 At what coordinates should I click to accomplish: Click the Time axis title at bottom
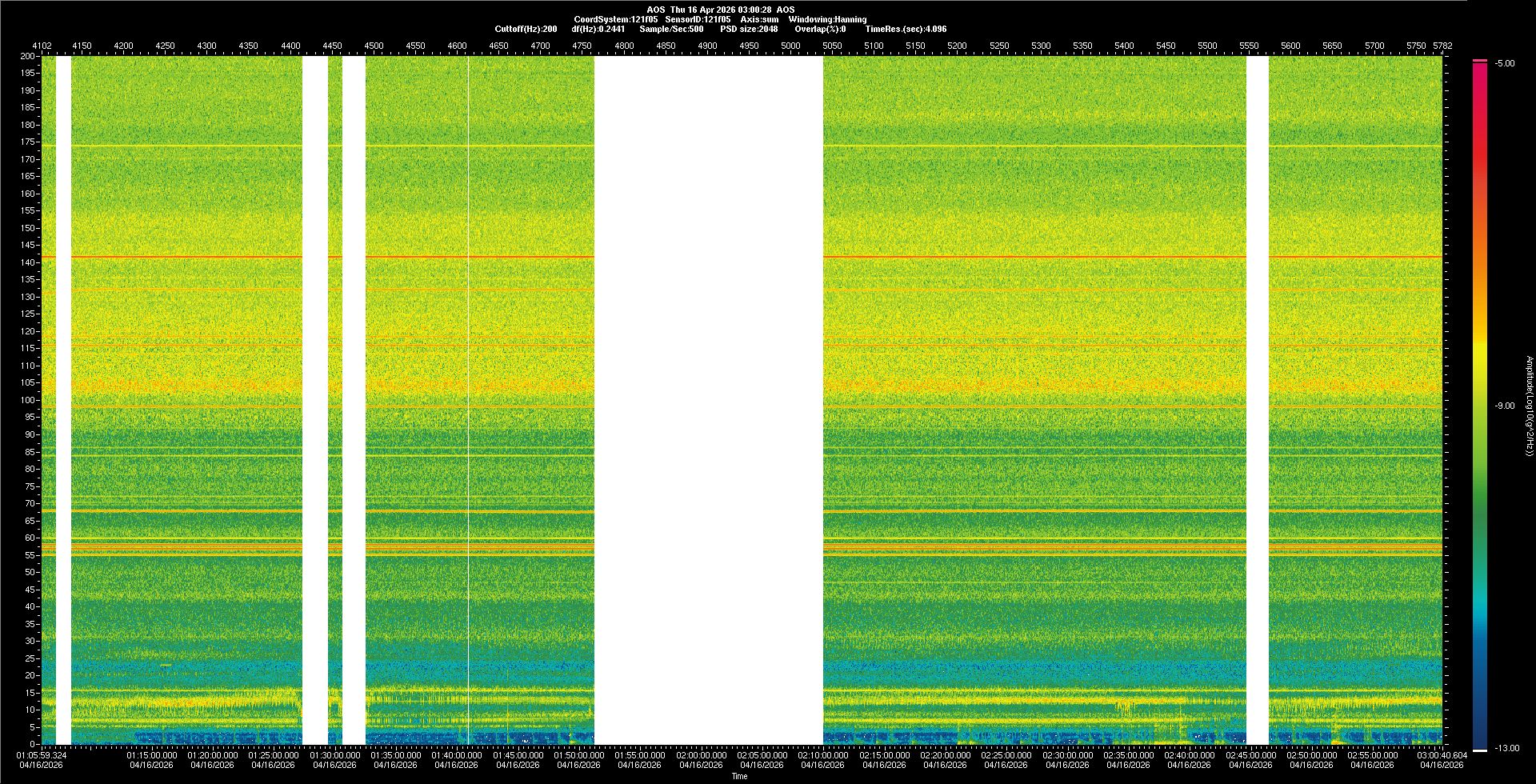click(x=739, y=776)
